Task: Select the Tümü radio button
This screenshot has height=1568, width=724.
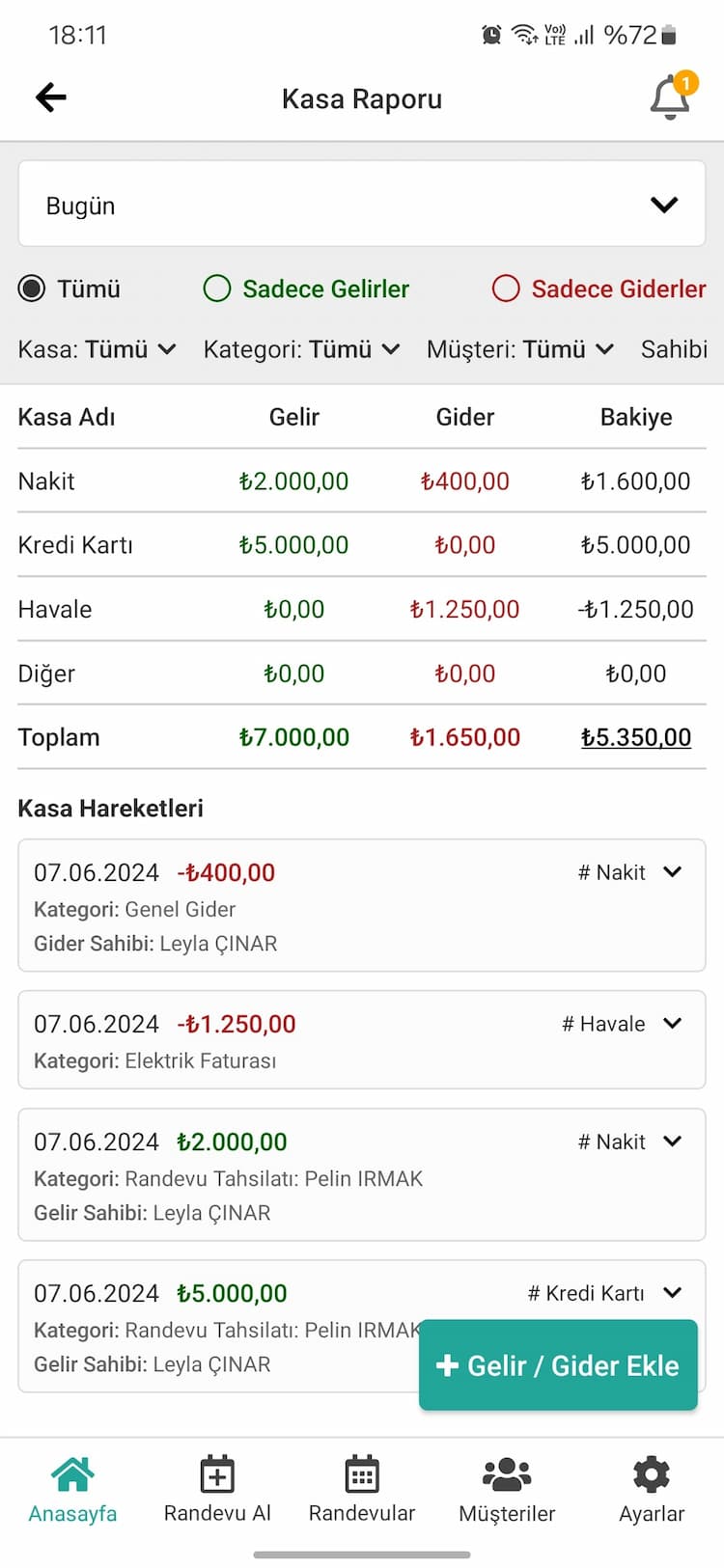Action: click(32, 289)
